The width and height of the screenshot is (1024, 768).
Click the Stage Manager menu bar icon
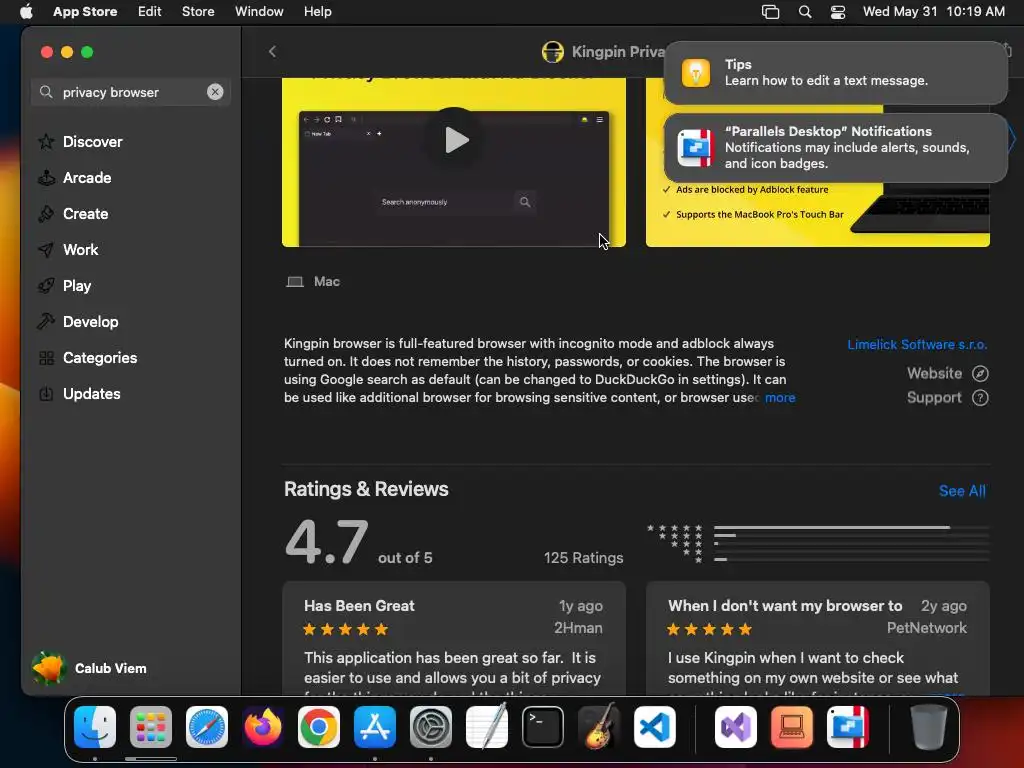pos(771,12)
